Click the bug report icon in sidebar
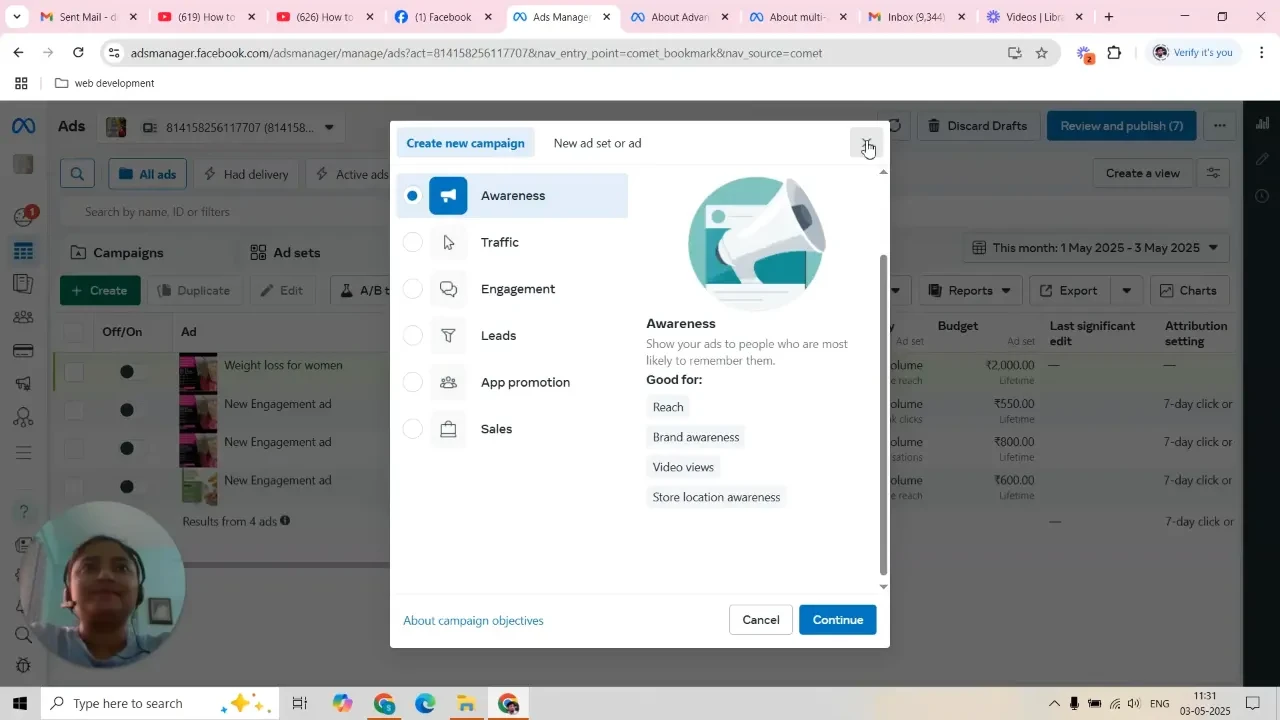1280x720 pixels. coord(23,666)
